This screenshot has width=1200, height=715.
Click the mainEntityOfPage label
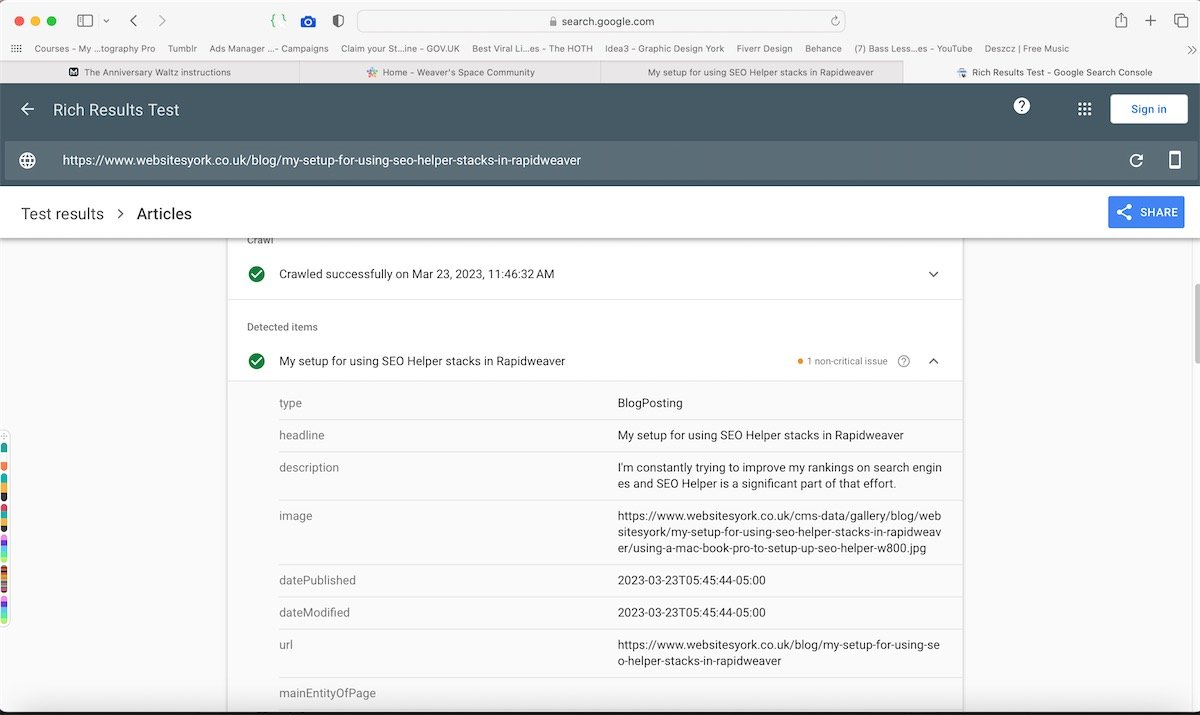327,693
